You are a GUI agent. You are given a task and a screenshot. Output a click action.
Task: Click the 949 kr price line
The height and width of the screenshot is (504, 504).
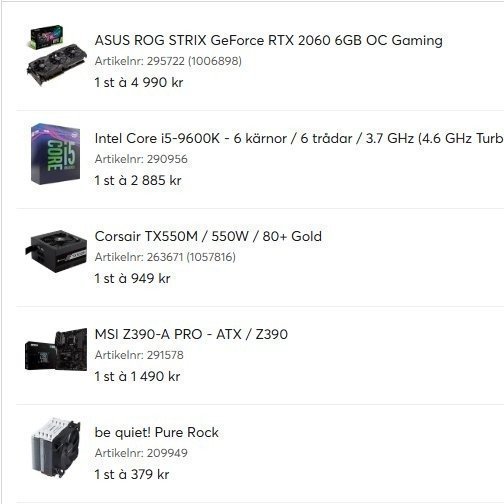click(x=132, y=278)
